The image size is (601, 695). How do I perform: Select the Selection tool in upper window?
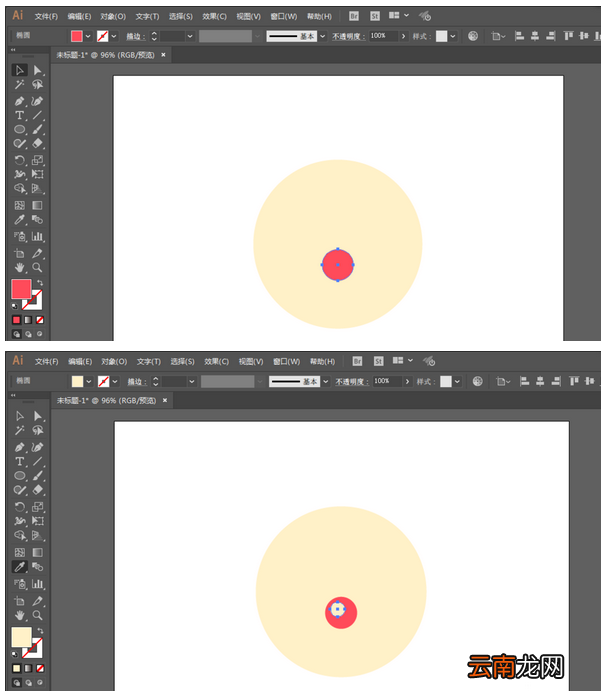click(x=20, y=70)
